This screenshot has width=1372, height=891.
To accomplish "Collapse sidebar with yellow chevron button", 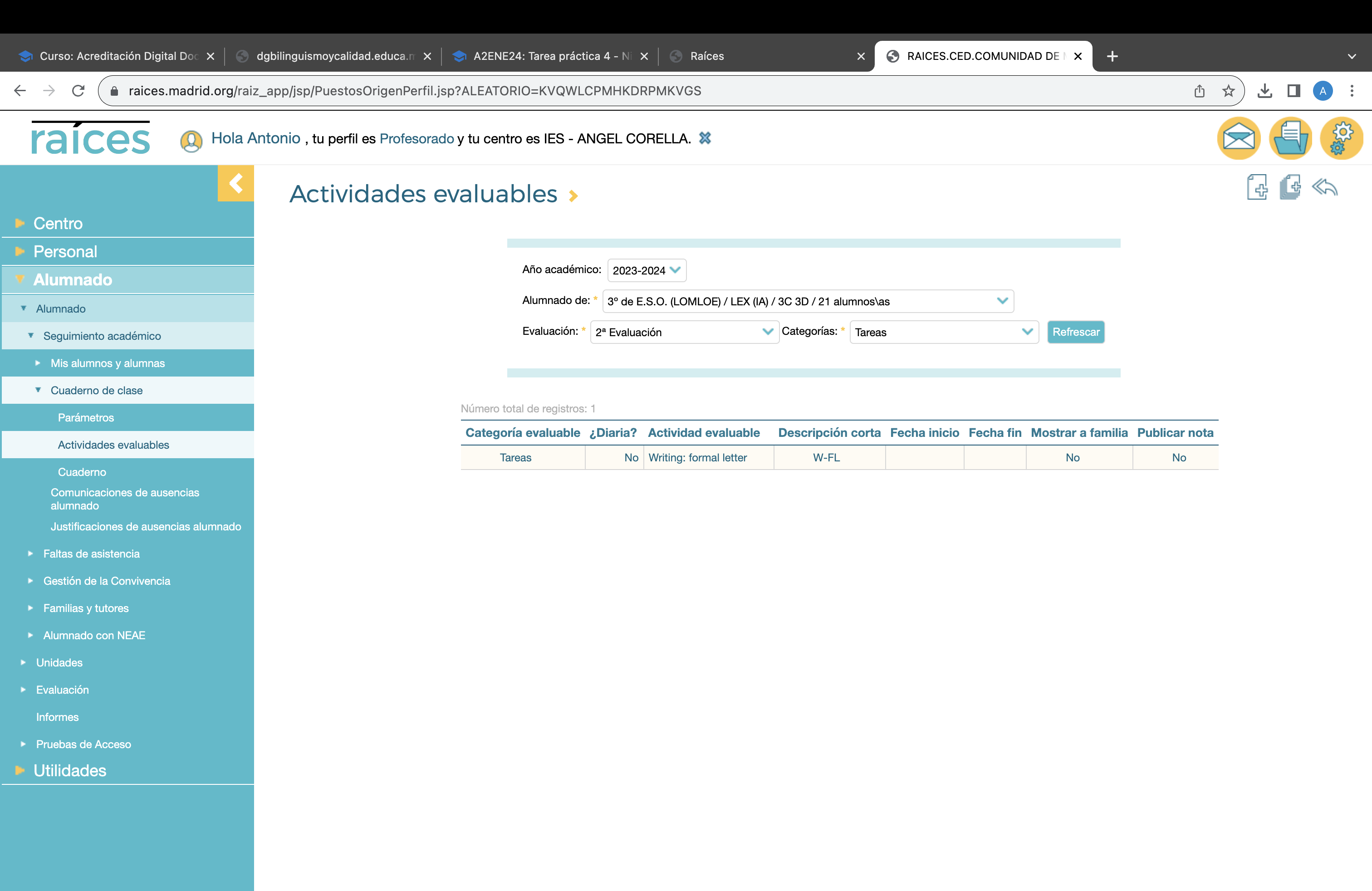I will (x=235, y=183).
